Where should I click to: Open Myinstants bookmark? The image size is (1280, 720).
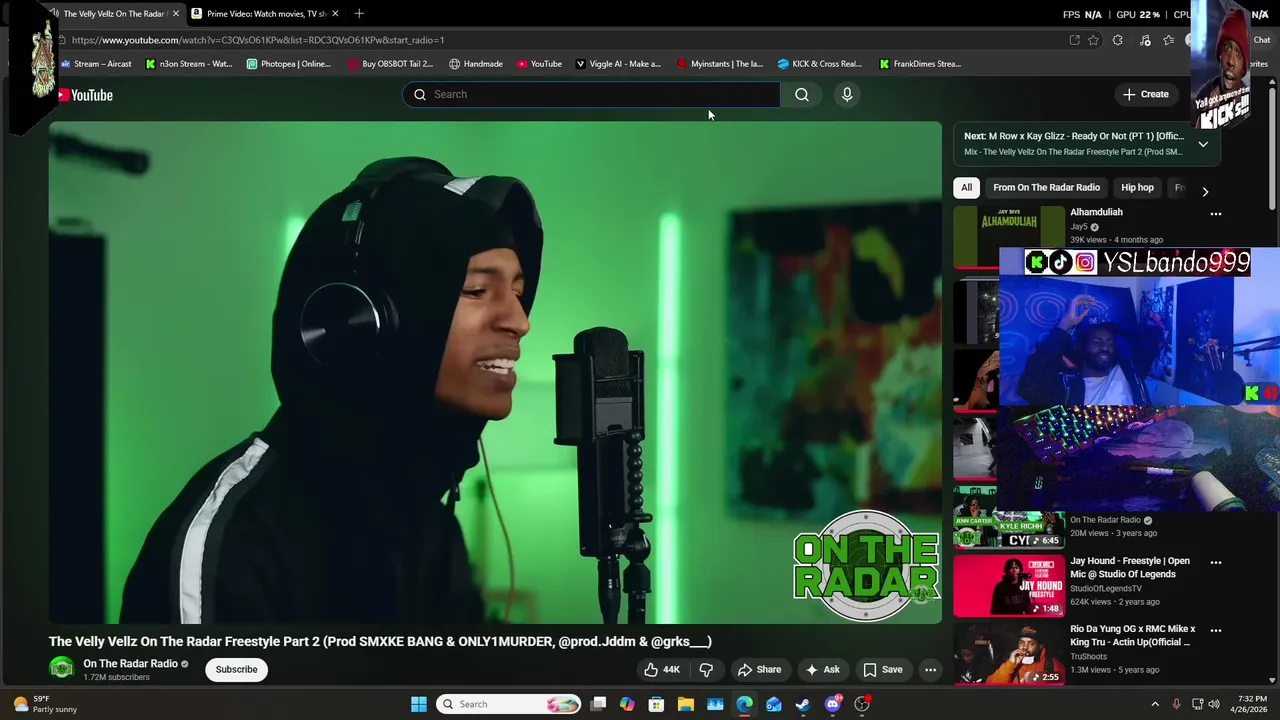(x=719, y=64)
